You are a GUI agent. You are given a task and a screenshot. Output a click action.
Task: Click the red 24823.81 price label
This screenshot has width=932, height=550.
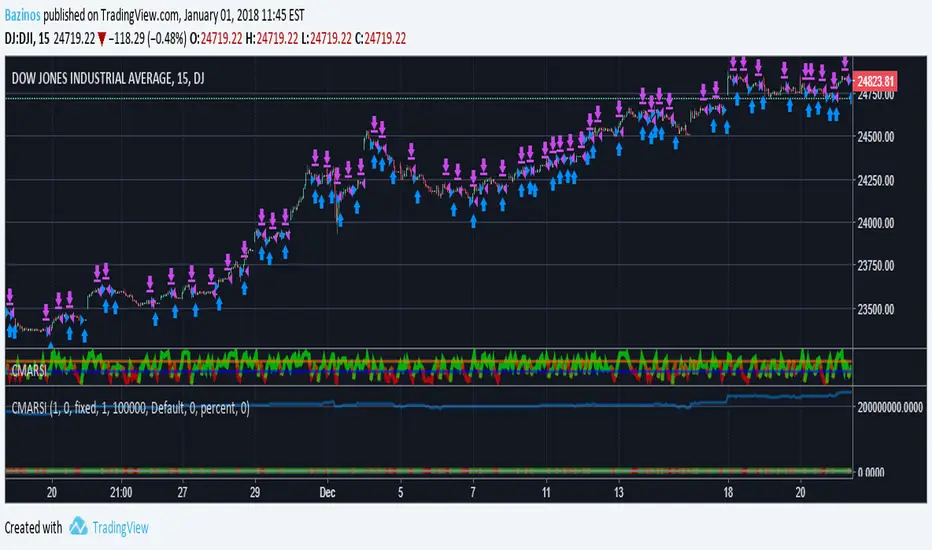point(874,81)
